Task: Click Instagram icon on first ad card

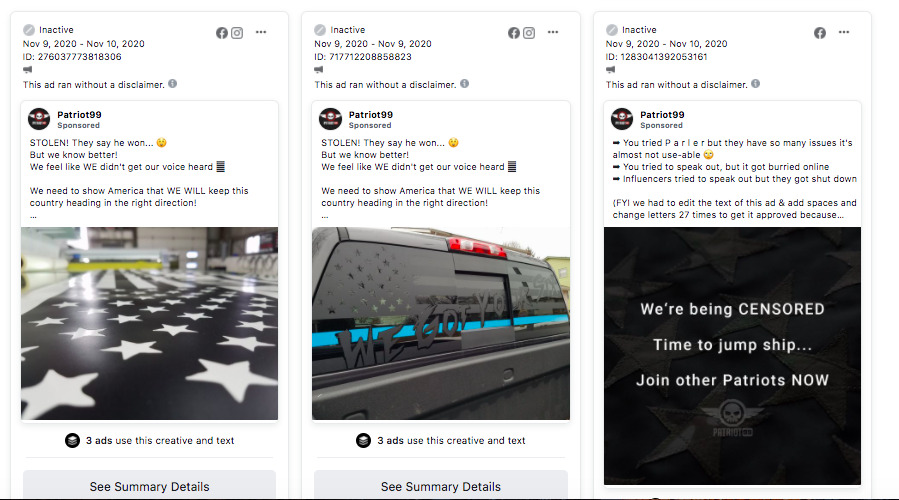Action: click(237, 33)
